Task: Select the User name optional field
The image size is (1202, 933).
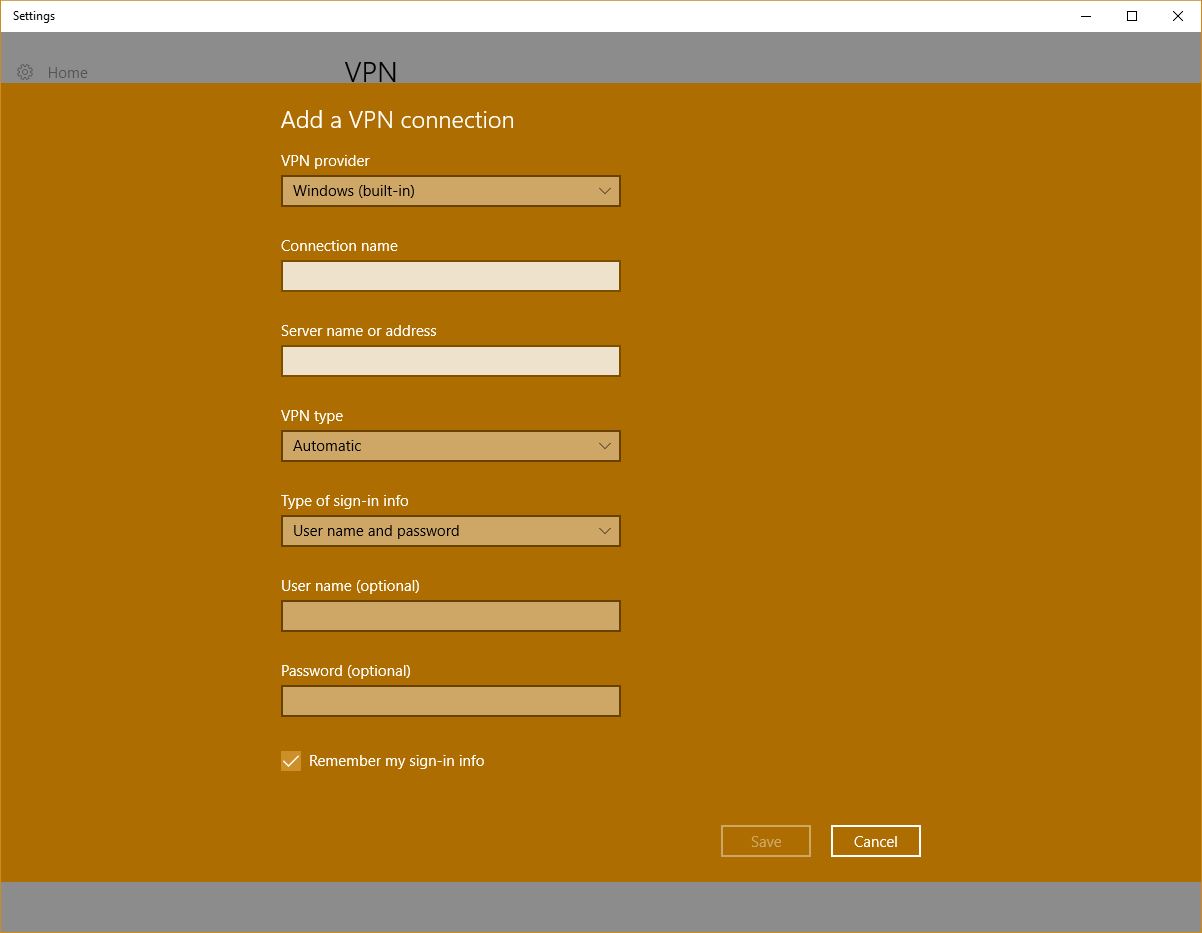Action: pyautogui.click(x=450, y=616)
